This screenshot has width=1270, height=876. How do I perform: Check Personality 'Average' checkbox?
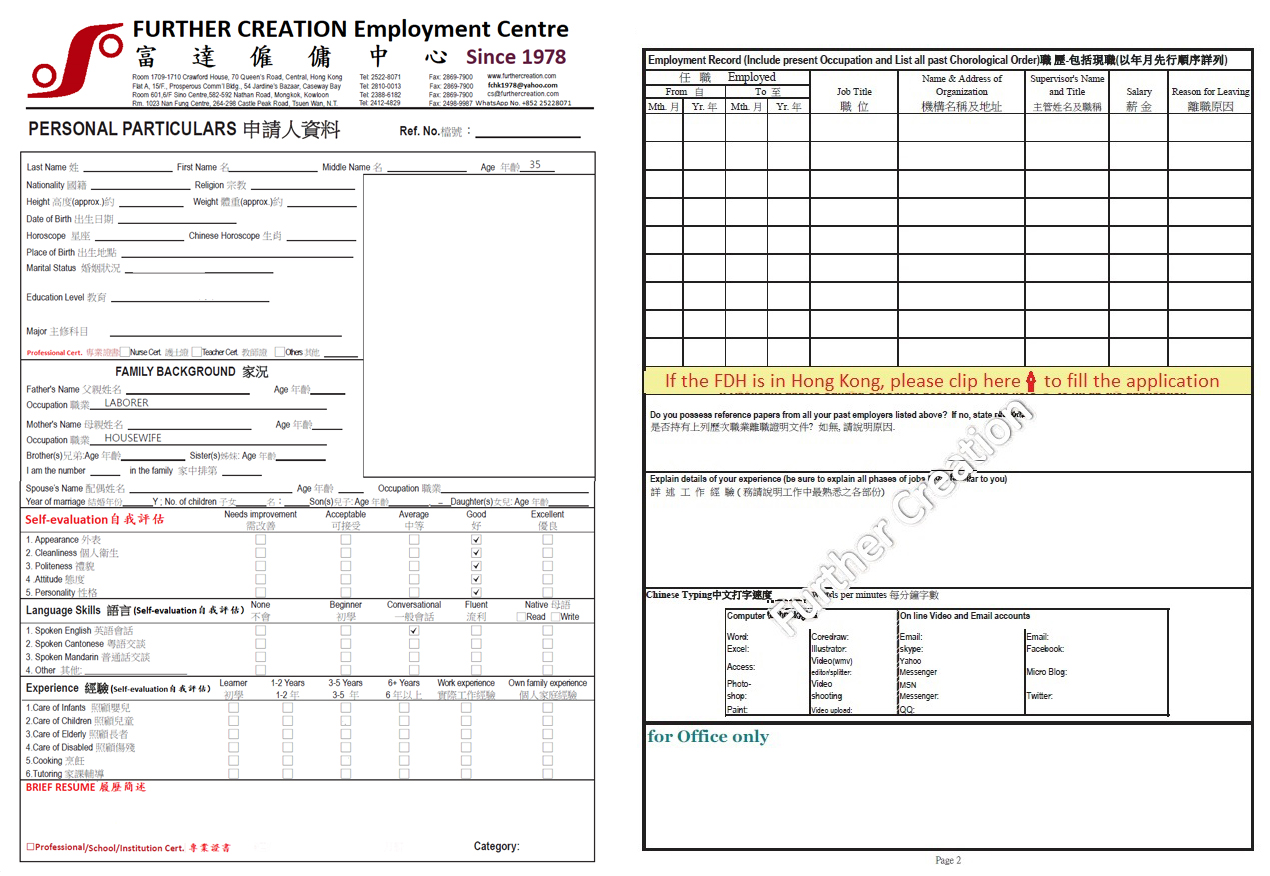(414, 591)
